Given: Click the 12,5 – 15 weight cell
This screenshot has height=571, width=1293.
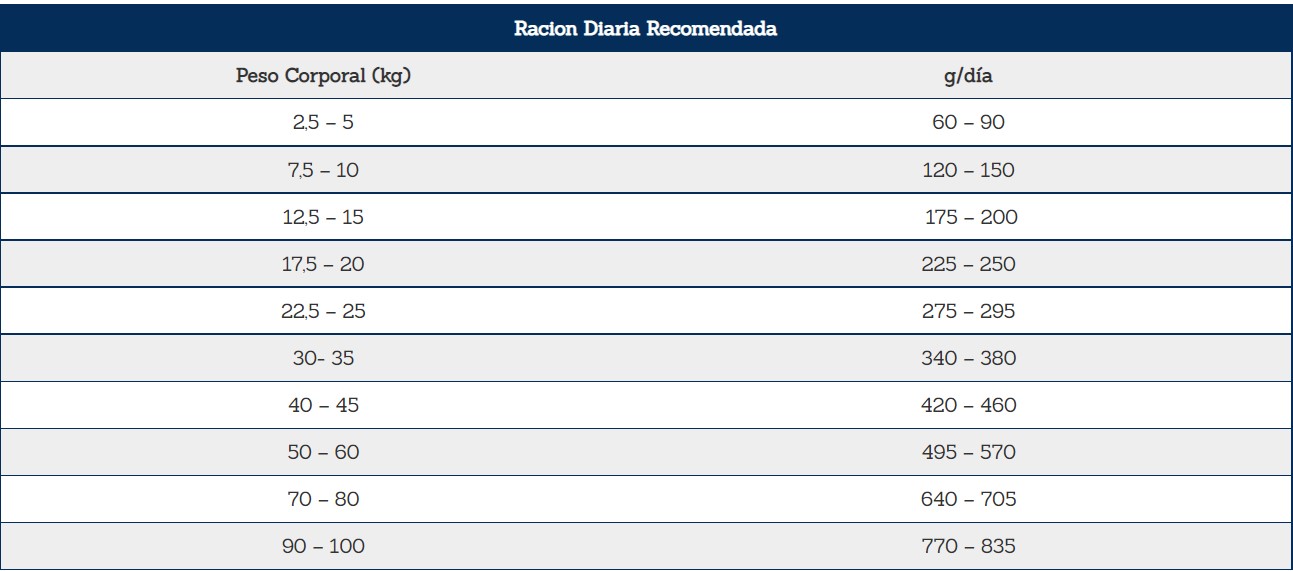Looking at the screenshot, I should [325, 217].
